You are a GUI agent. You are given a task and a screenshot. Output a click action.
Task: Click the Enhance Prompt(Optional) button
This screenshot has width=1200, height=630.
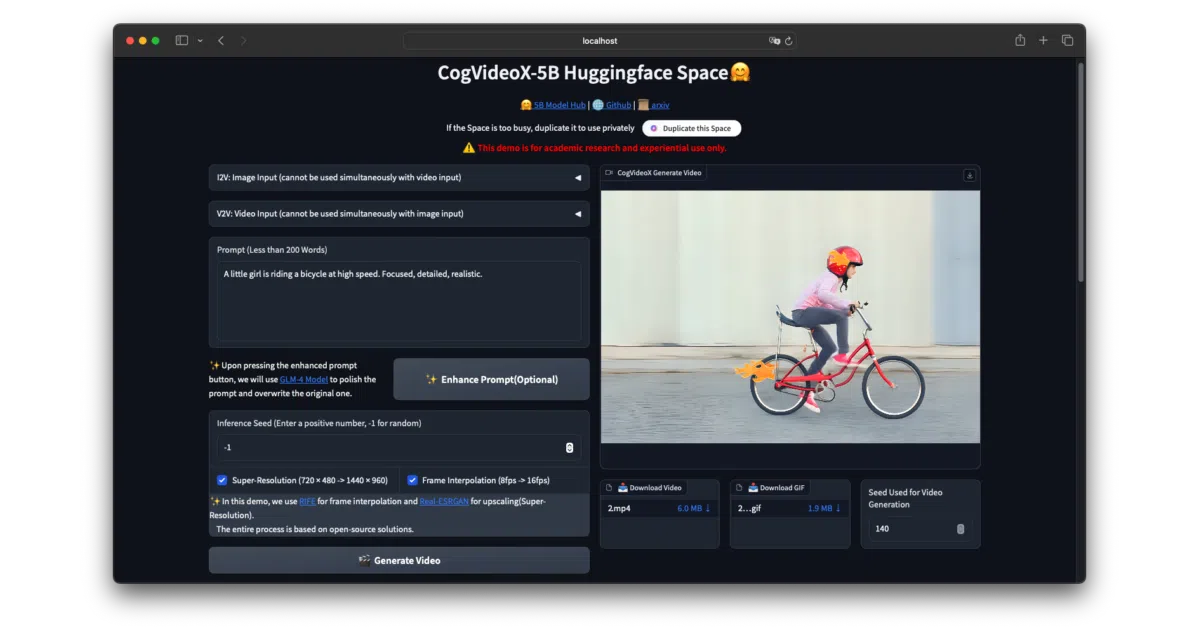point(491,379)
